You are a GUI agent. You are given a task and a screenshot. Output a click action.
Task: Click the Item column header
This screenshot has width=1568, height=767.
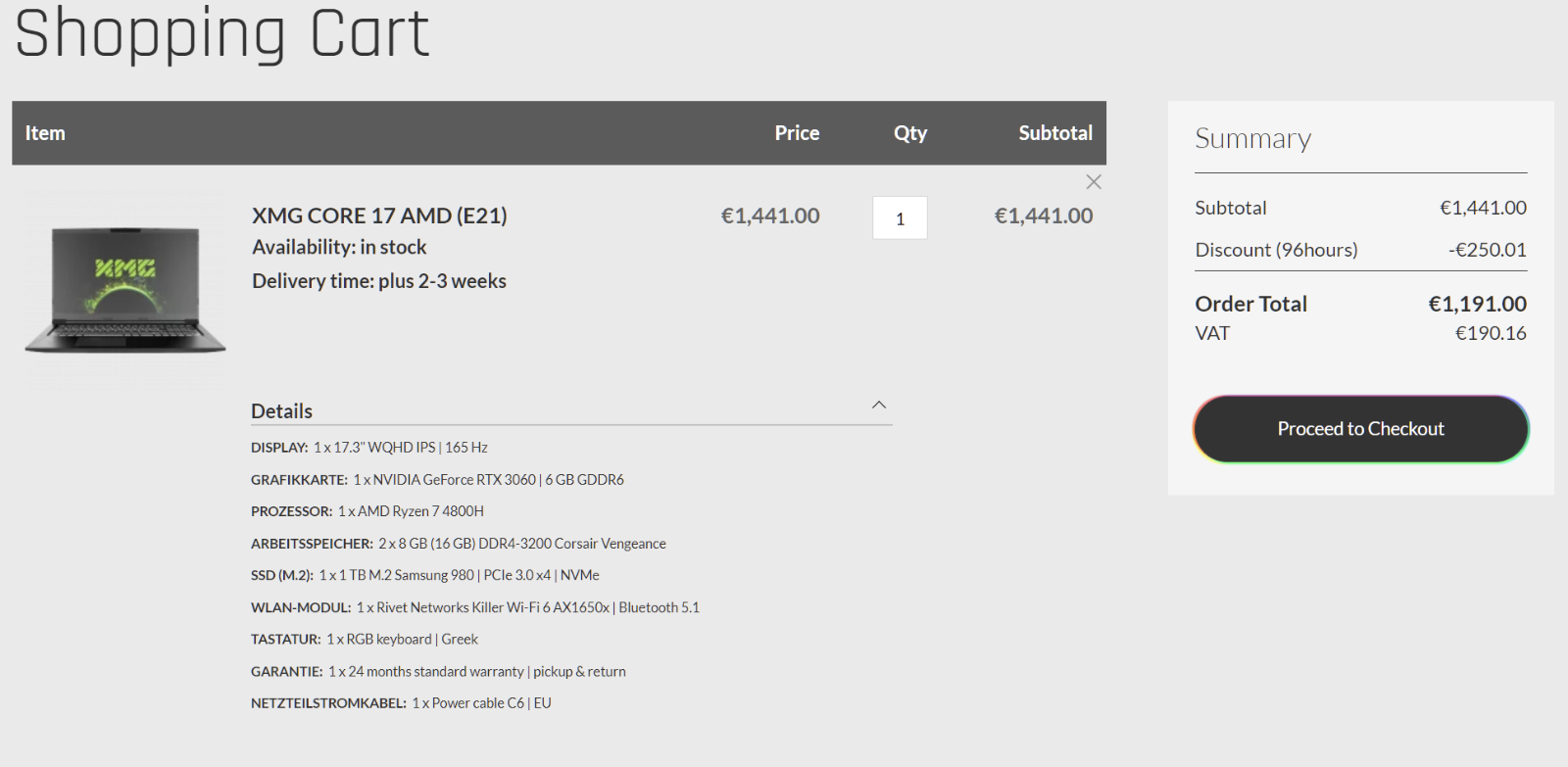click(x=45, y=133)
